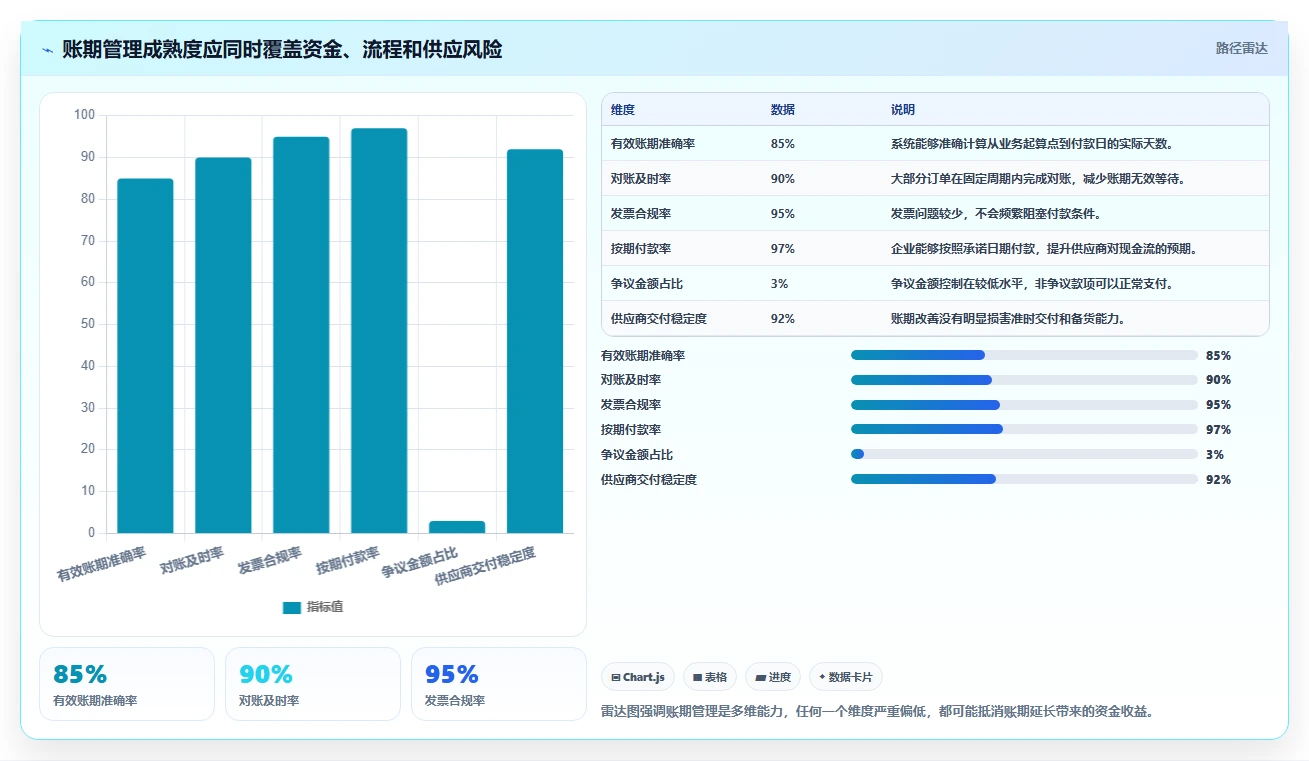
Task: Click the 100 y-axis label
Action: tap(84, 115)
